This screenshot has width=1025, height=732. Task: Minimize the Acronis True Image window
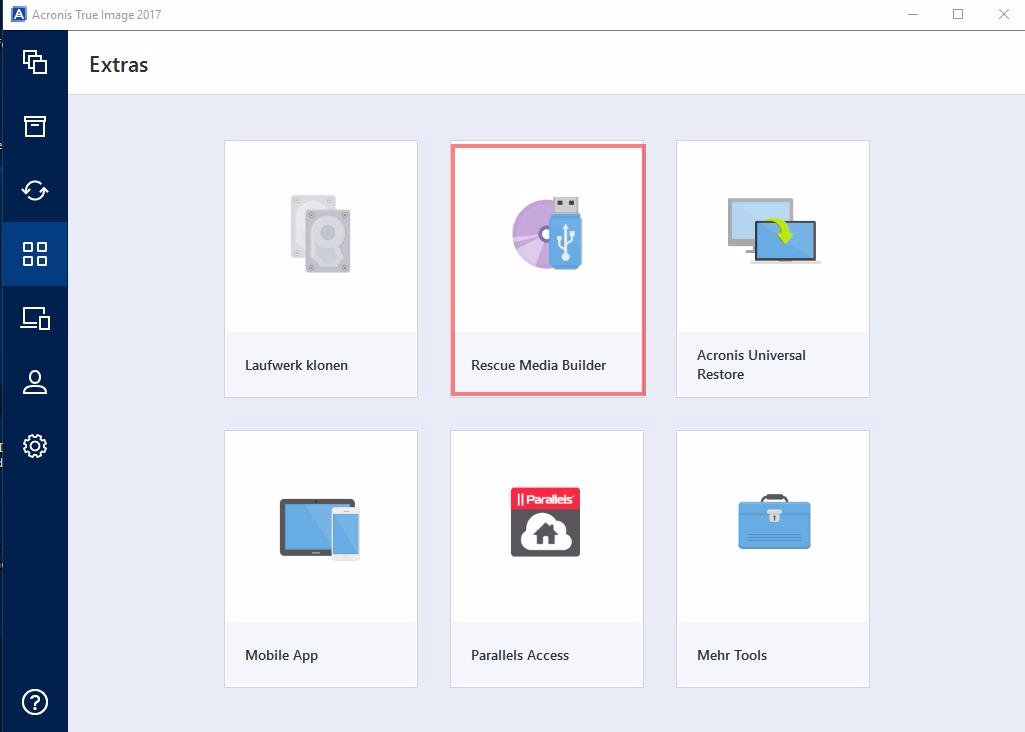coord(913,14)
